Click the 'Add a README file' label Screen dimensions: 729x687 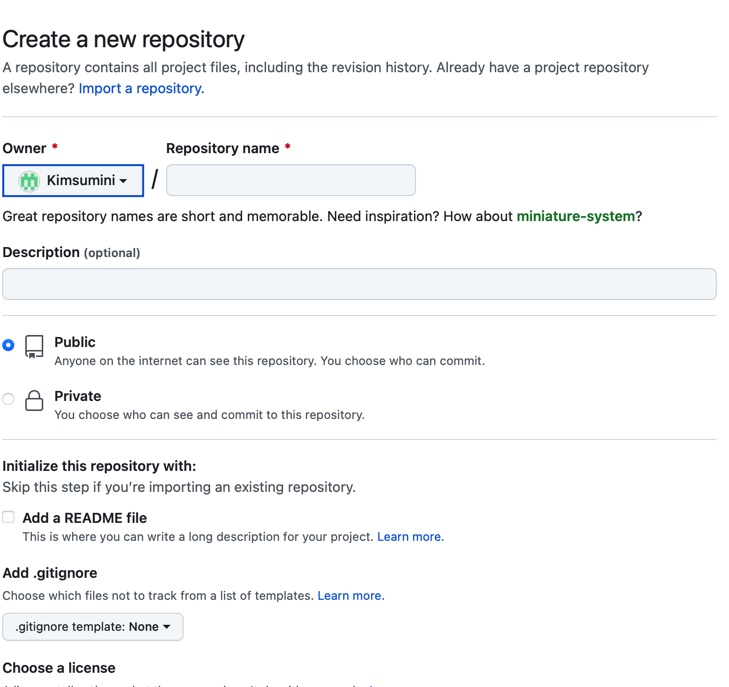tap(85, 518)
